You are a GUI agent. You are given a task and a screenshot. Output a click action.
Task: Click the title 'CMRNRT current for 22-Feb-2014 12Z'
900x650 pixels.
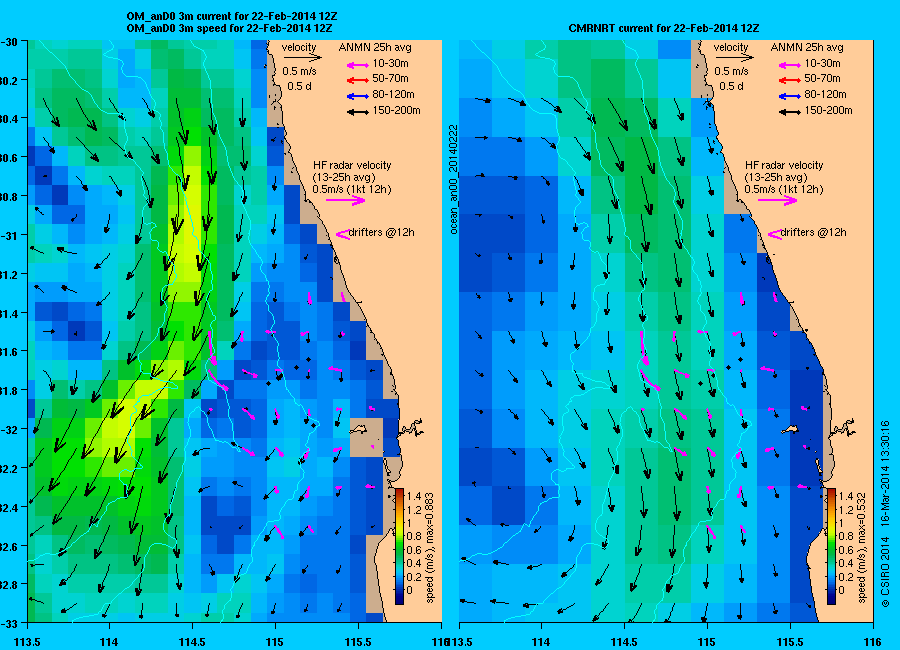point(664,28)
